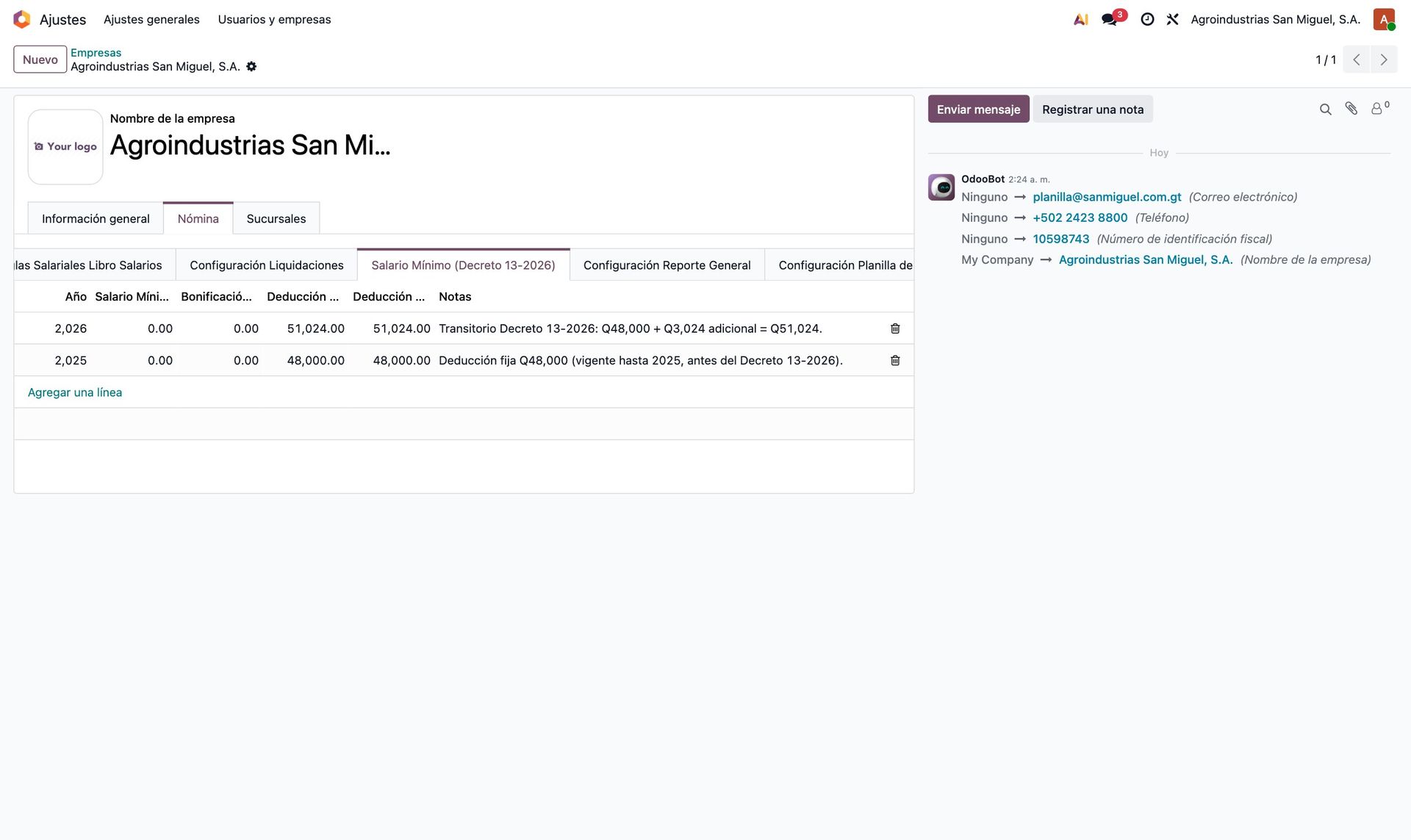1411x840 pixels.
Task: Click the Enviar mensaje button
Action: click(x=978, y=110)
